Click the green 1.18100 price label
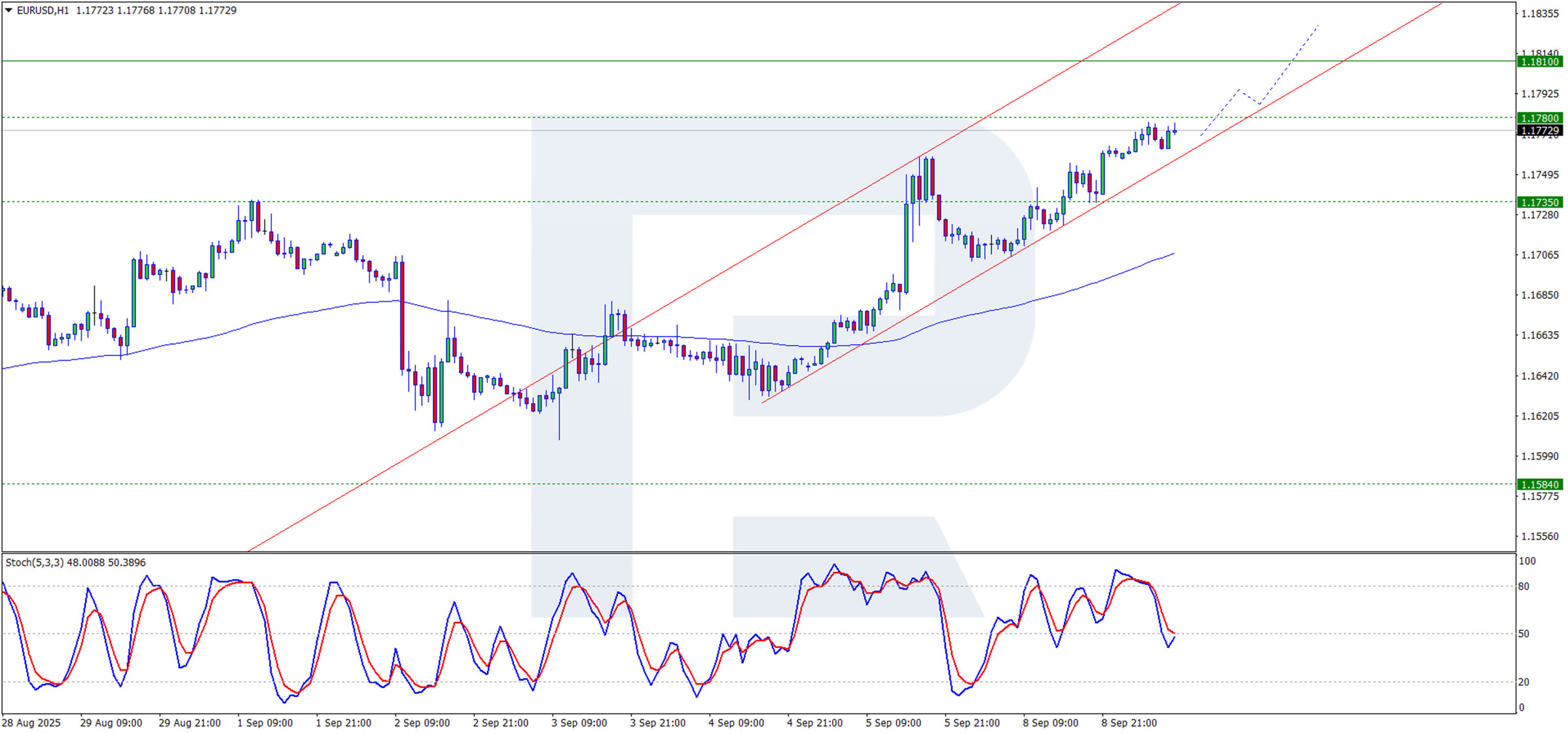Image resolution: width=1568 pixels, height=733 pixels. pos(1539,62)
